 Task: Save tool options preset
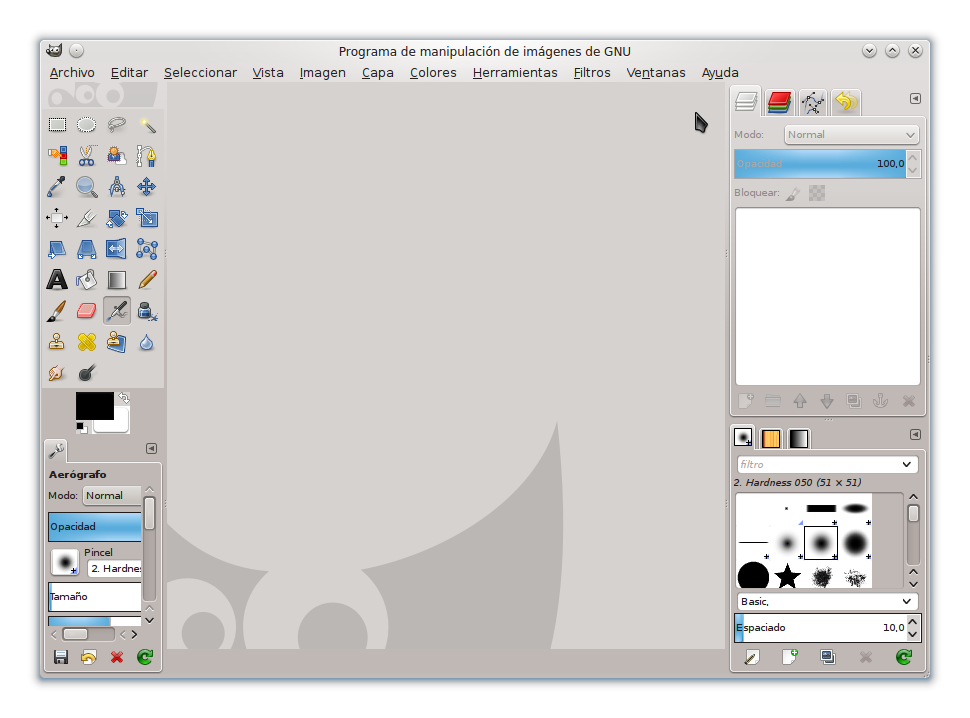pyautogui.click(x=61, y=657)
